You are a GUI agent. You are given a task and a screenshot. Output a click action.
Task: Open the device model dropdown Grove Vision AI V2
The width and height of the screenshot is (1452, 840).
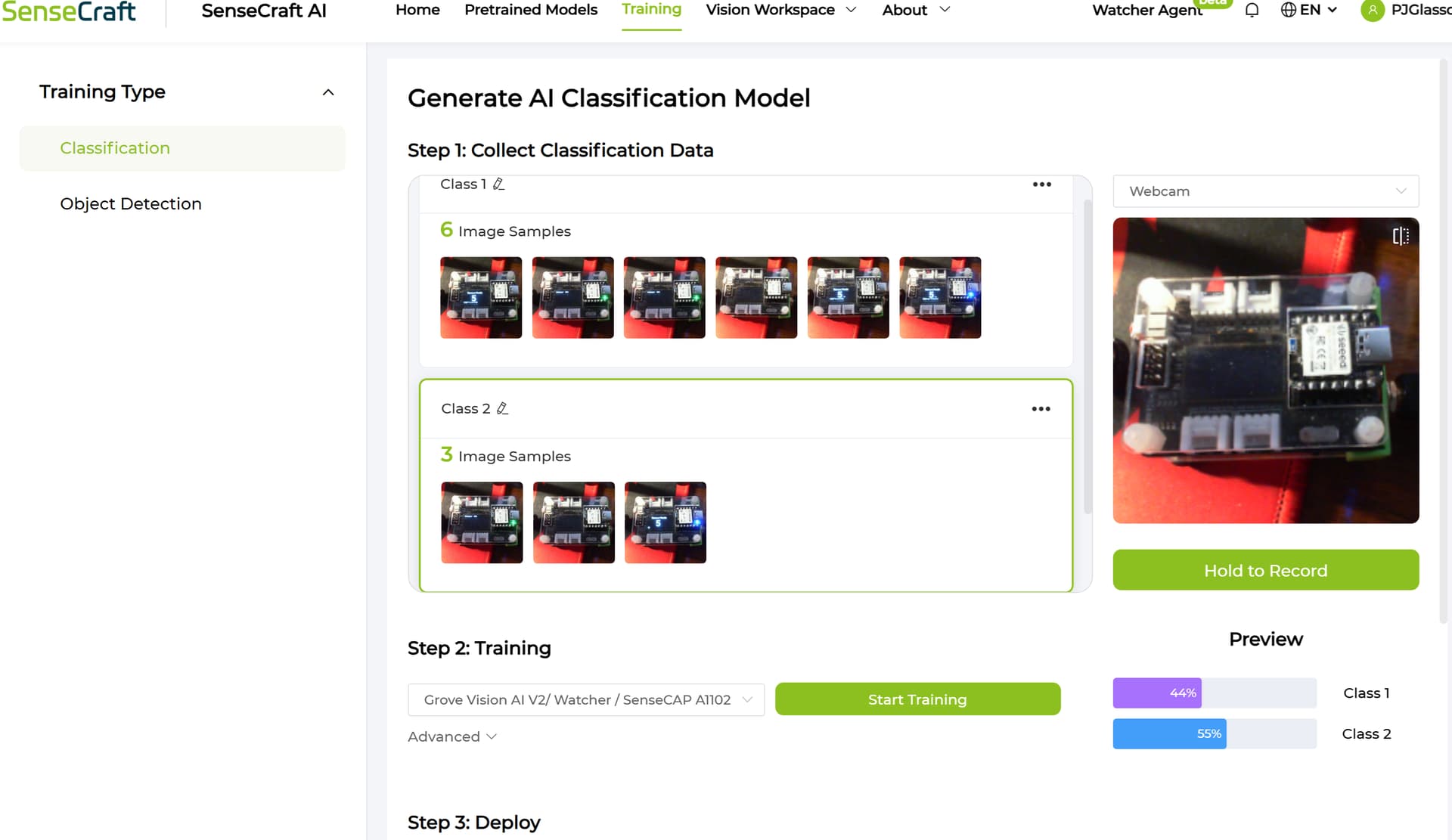point(586,699)
